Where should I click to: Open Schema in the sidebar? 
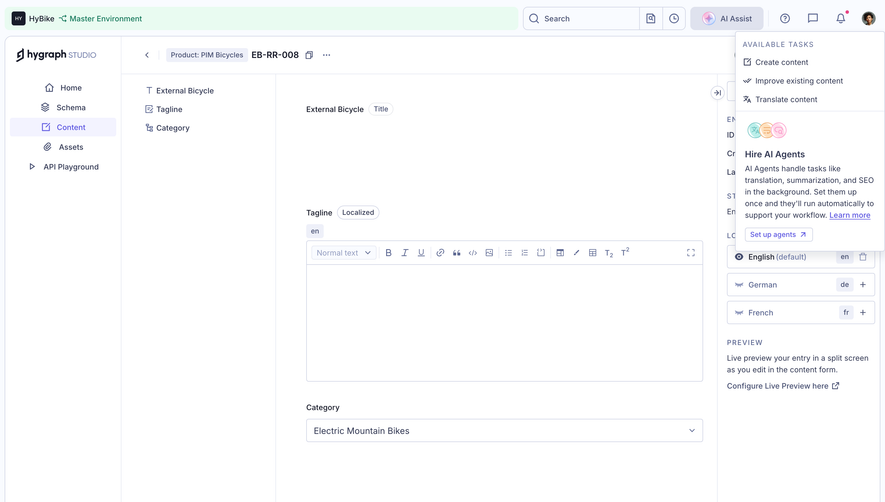63,108
